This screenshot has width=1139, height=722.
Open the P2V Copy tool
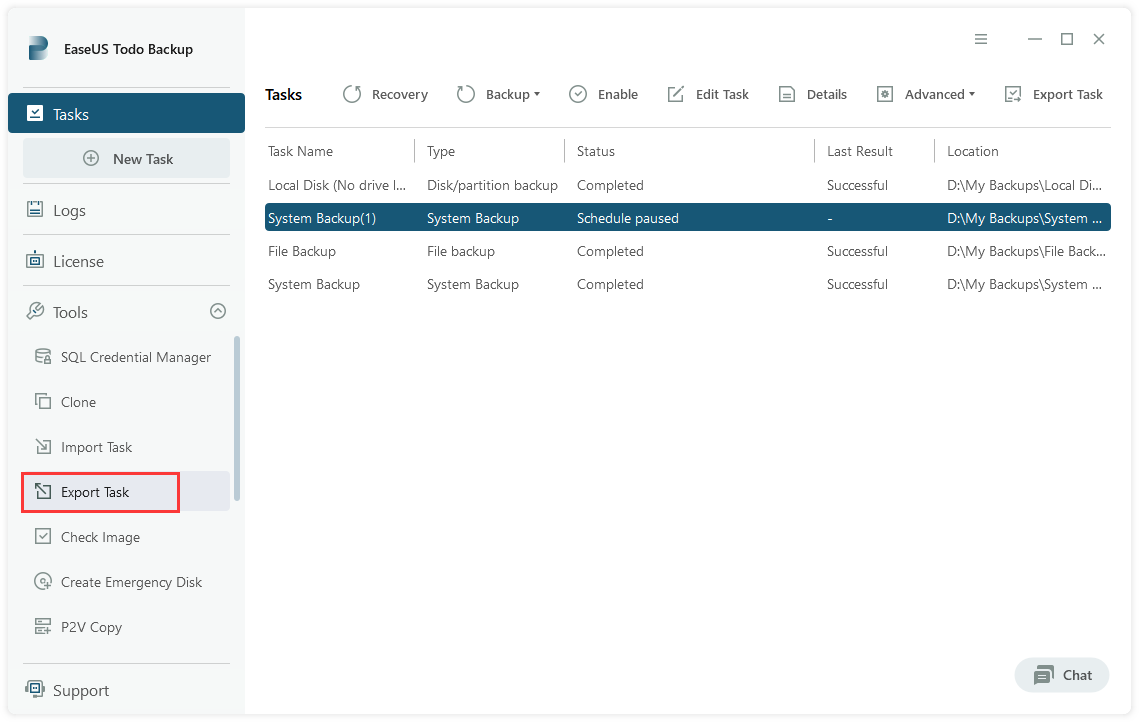[91, 627]
